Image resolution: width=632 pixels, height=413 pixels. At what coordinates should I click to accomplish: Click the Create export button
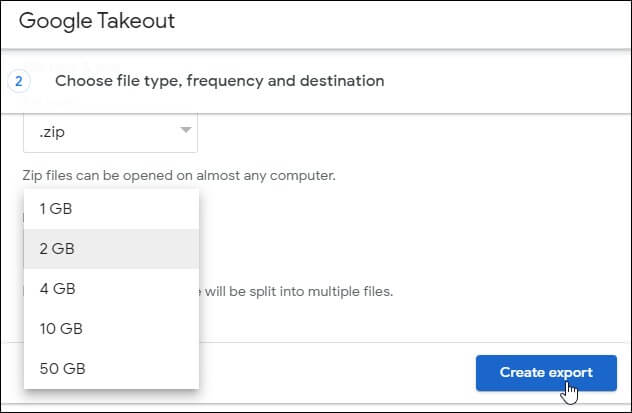(546, 373)
